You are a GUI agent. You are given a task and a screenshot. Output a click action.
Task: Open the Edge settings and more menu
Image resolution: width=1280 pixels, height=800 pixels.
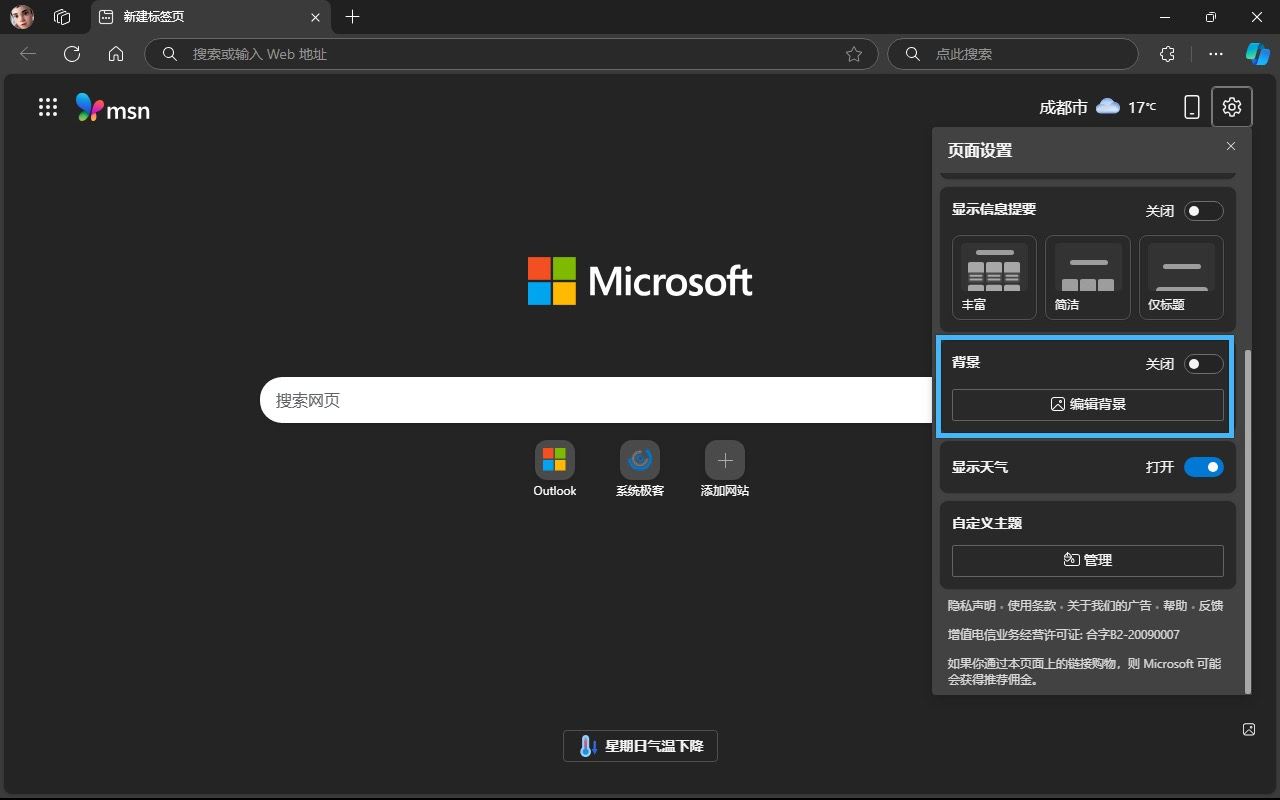[1216, 54]
